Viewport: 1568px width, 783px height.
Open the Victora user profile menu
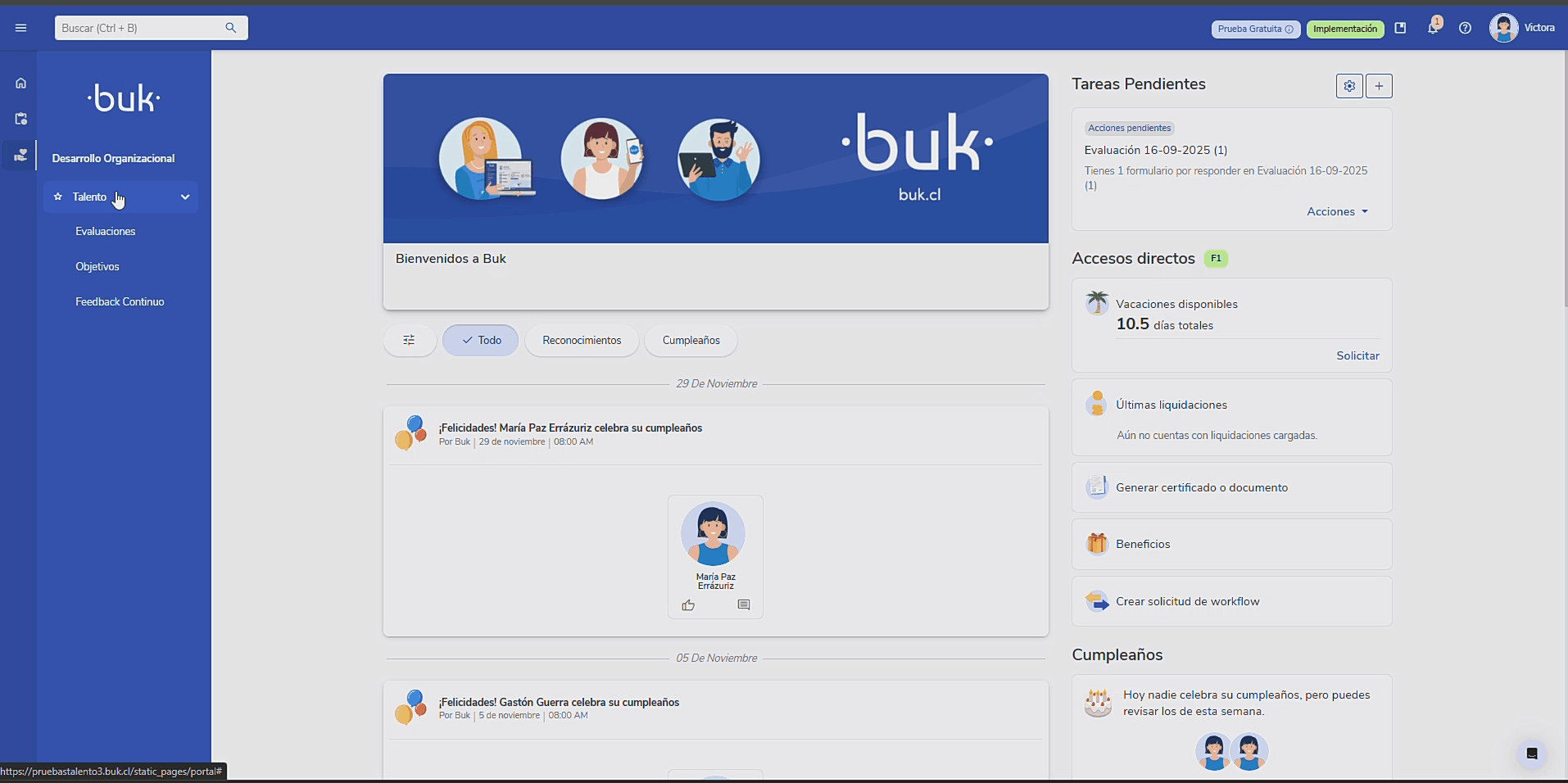(1522, 28)
